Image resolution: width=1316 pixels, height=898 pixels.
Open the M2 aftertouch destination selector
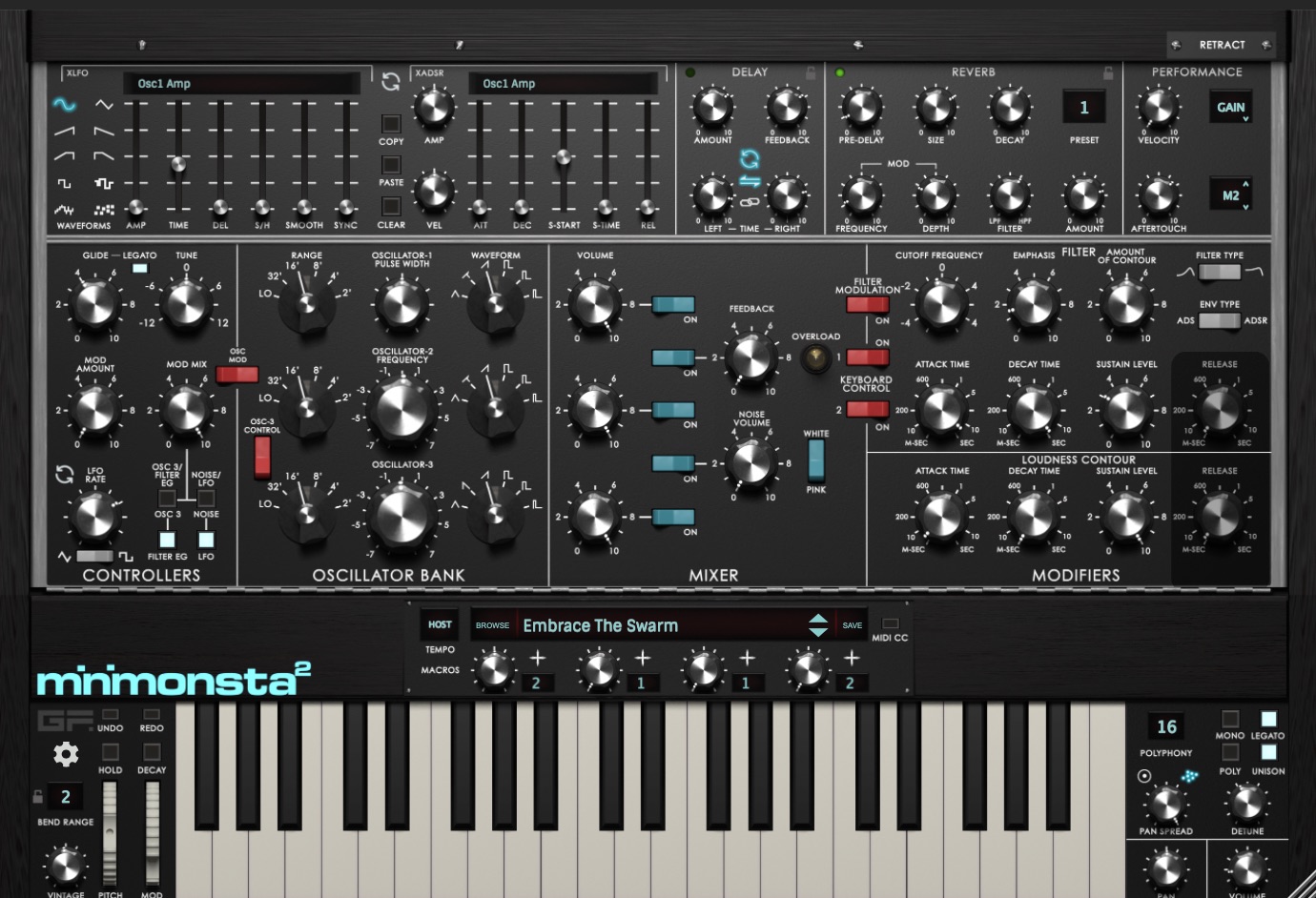coord(1230,194)
